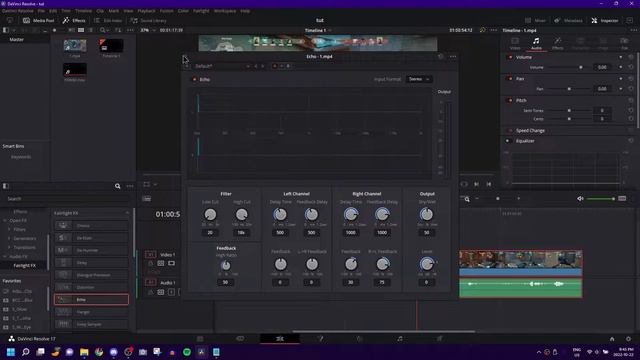The image size is (640, 360).
Task: Mute the timeline monitor volume icon
Action: 580,199
